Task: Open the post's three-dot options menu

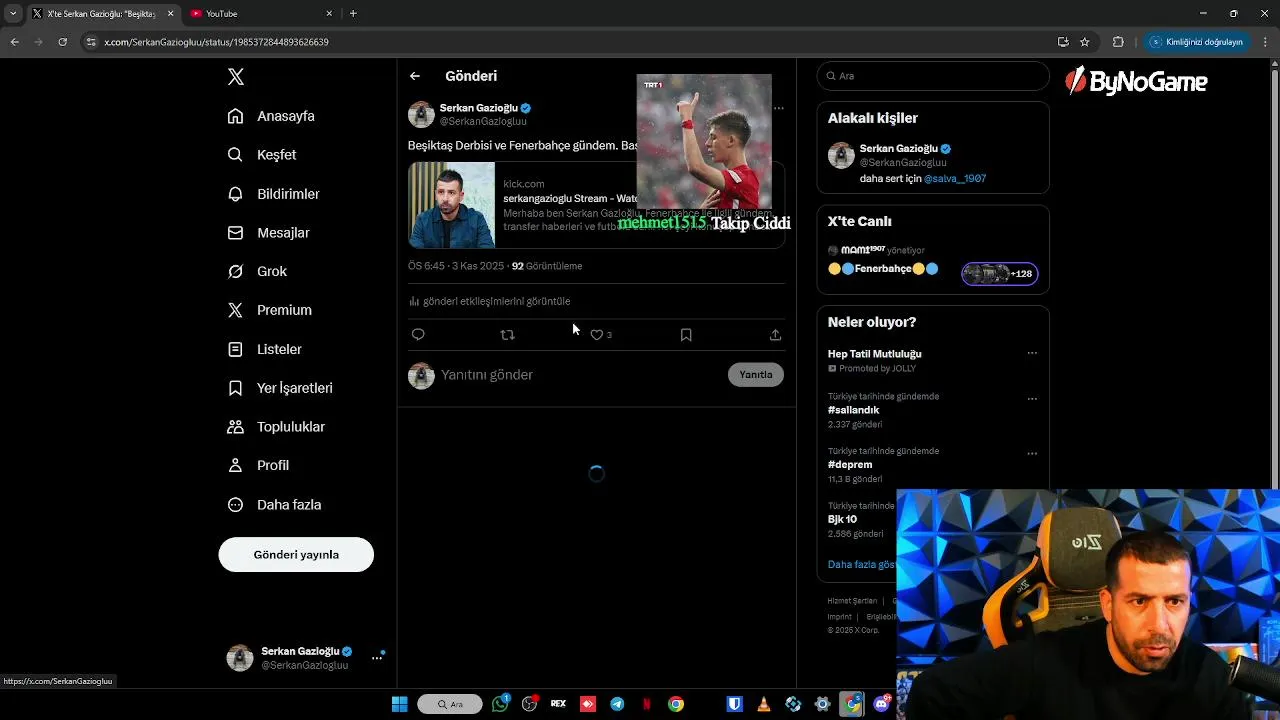Action: pos(779,108)
